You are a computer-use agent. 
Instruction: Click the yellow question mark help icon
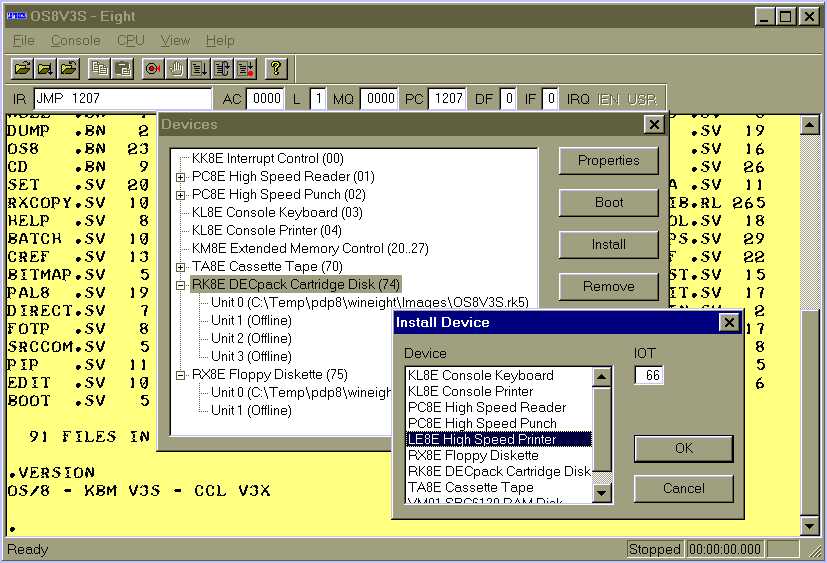[x=276, y=69]
